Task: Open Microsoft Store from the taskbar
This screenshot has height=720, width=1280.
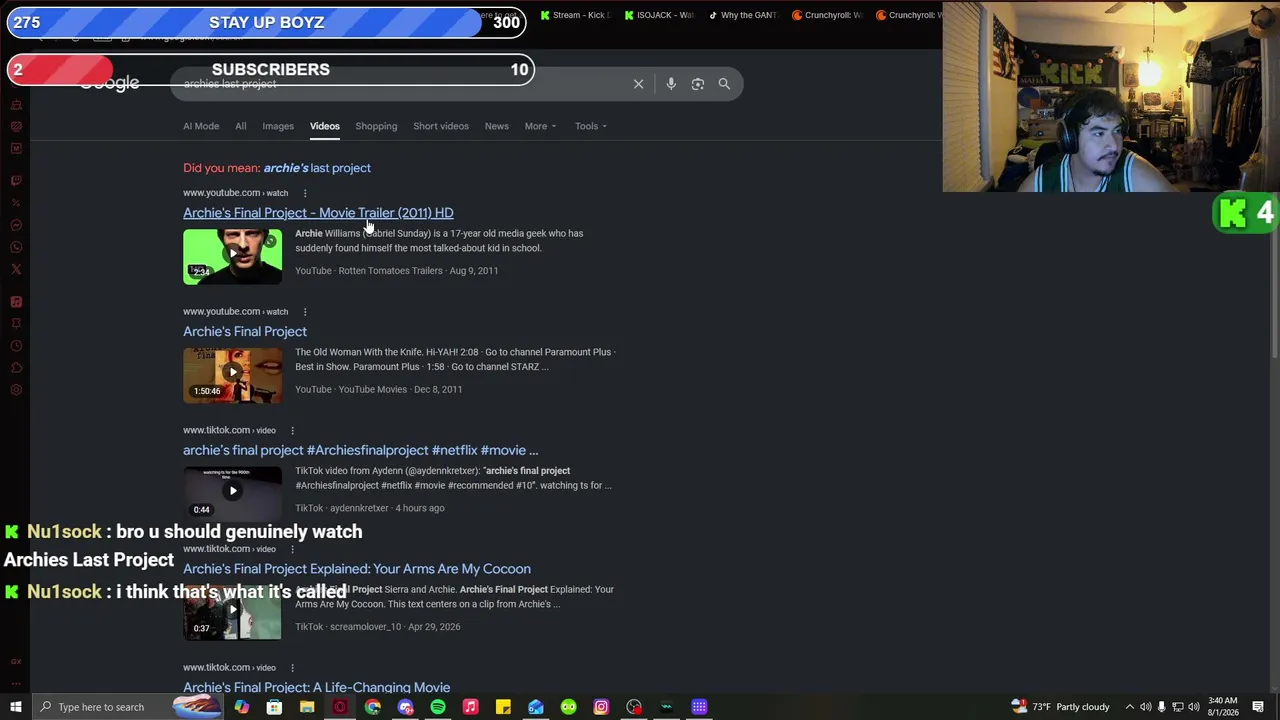Action: [x=274, y=707]
